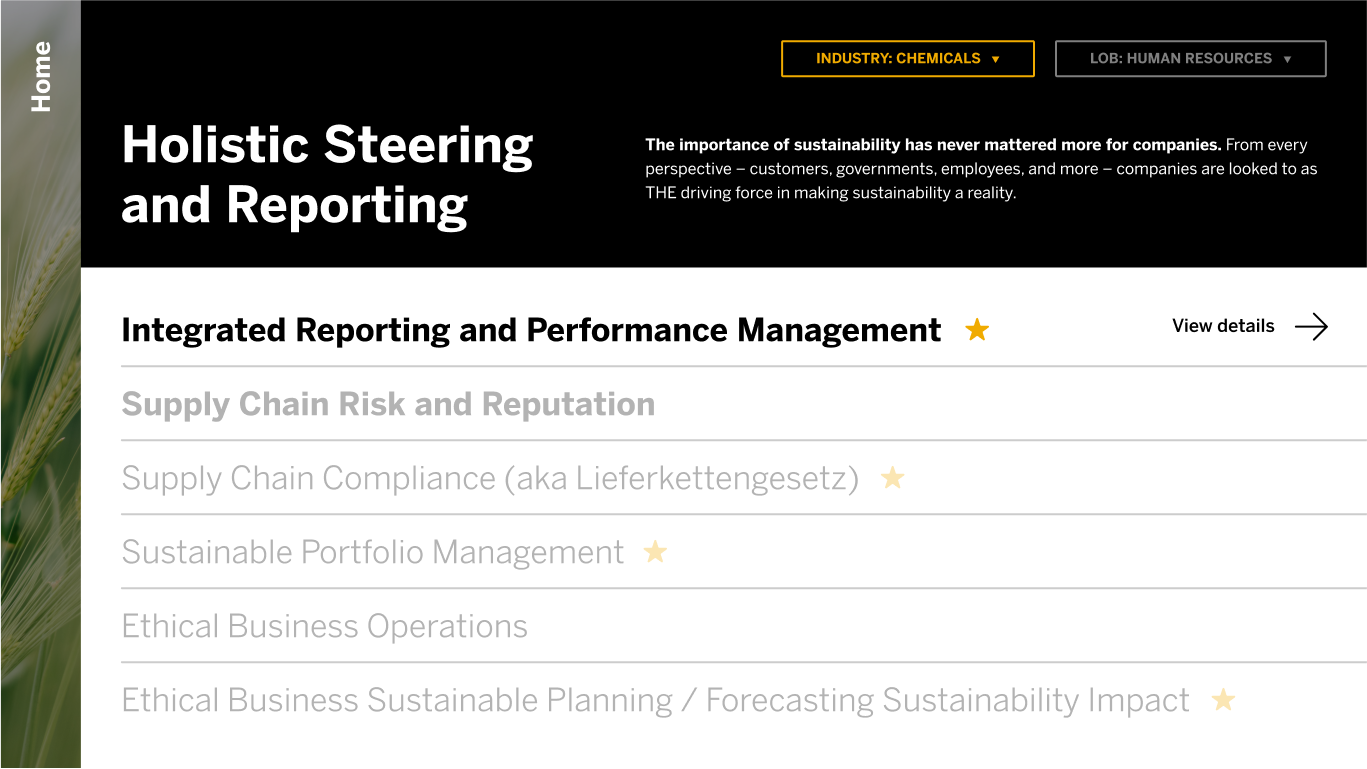This screenshot has width=1367, height=769.
Task: Select Integrated Reporting and Performance Management
Action: 531,330
